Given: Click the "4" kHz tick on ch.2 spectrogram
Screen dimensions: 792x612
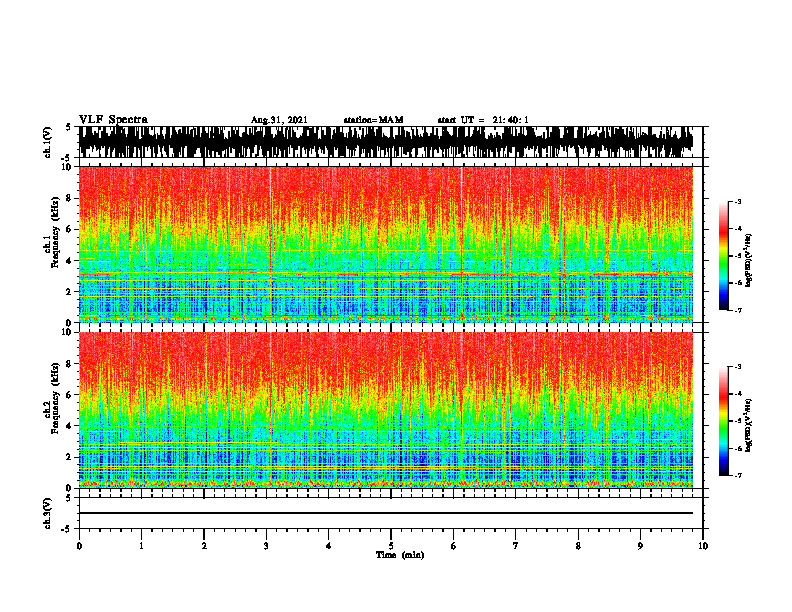Looking at the screenshot, I should click(x=70, y=426).
